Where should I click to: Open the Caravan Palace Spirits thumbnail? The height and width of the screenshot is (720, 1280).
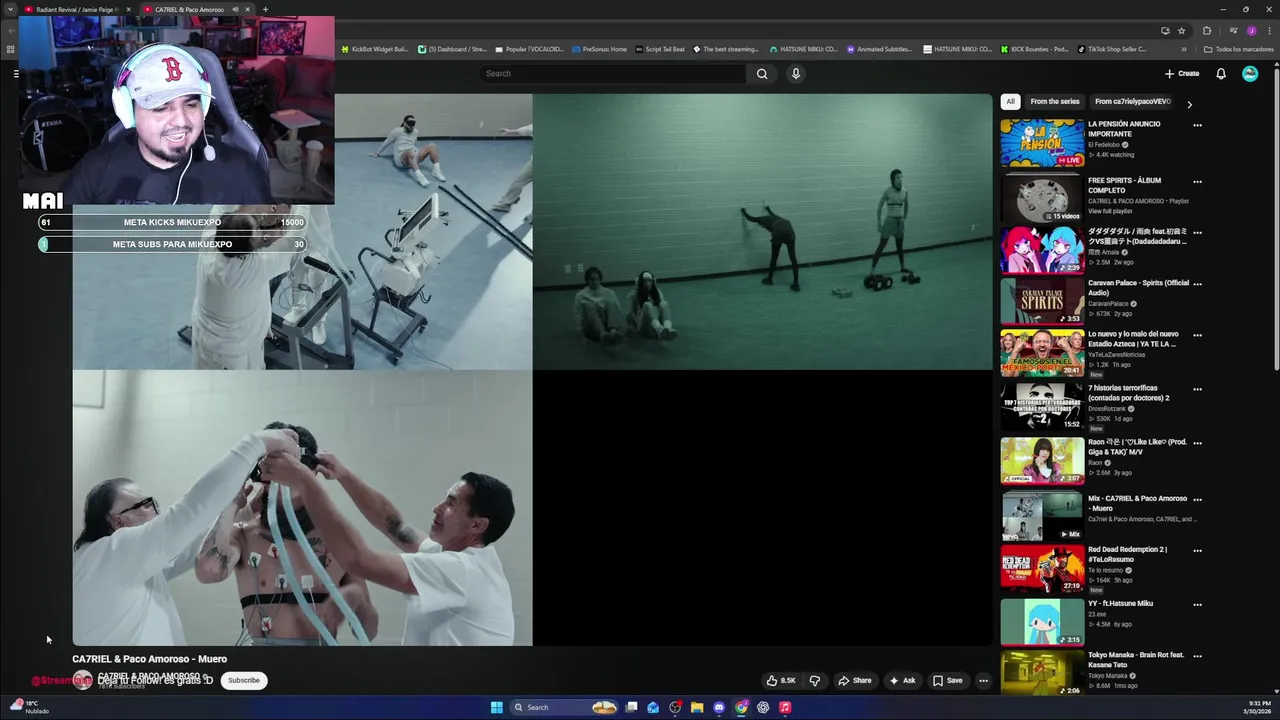(x=1042, y=301)
